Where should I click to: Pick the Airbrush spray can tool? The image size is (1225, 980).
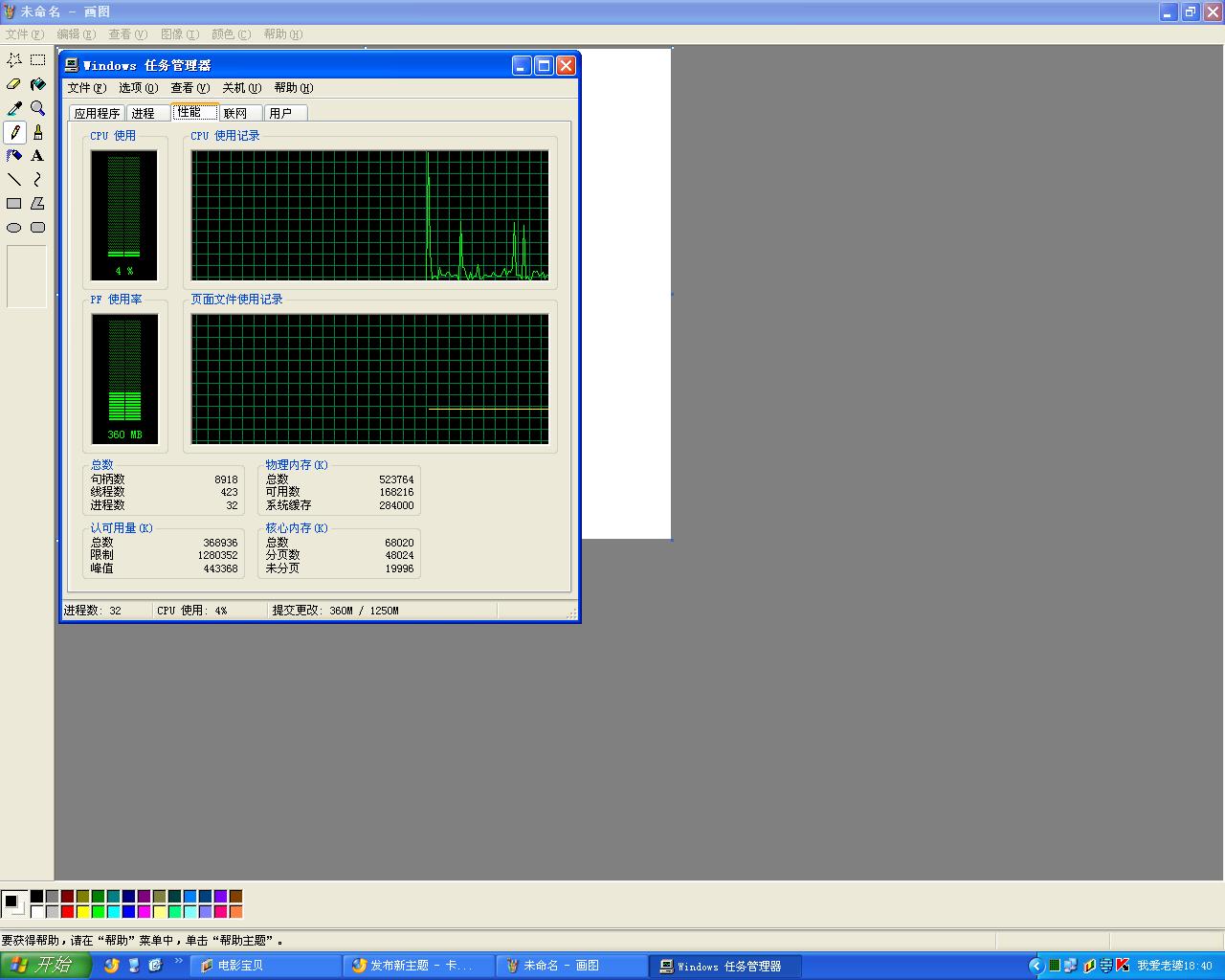tap(14, 156)
